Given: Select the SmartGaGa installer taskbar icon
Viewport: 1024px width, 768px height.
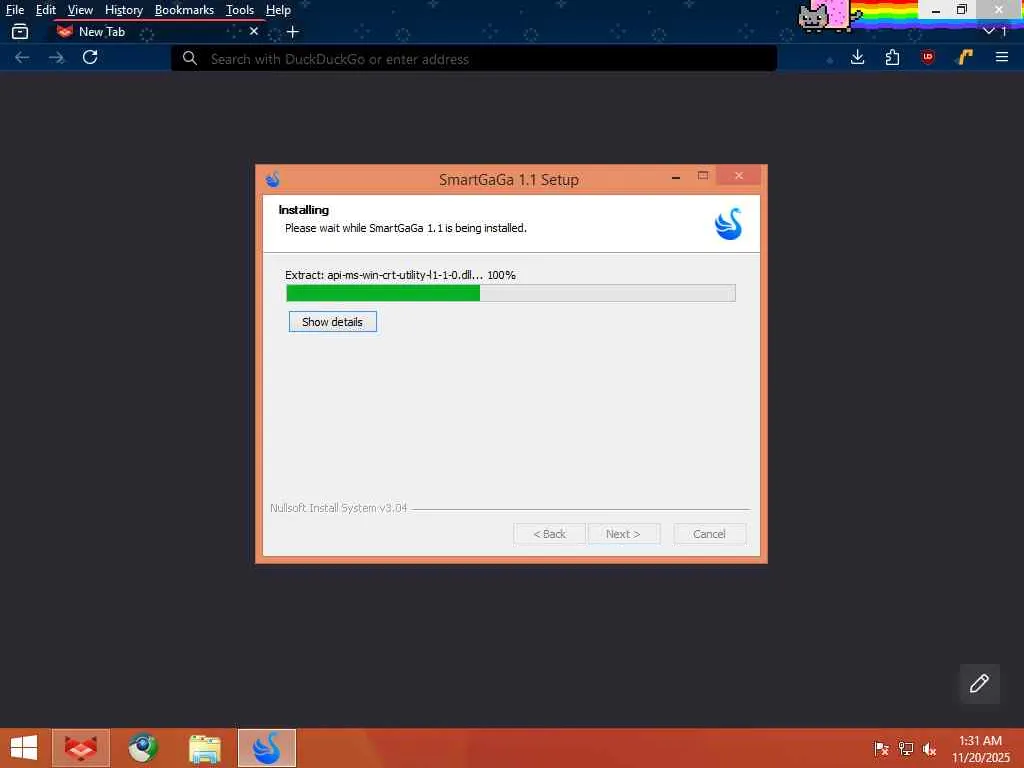Looking at the screenshot, I should click(266, 748).
